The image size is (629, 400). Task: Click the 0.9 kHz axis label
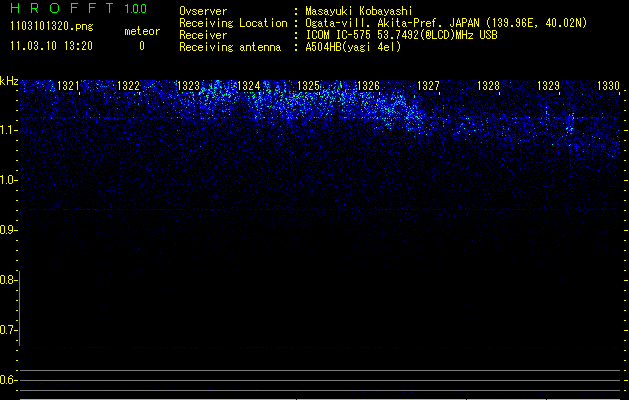pos(8,230)
